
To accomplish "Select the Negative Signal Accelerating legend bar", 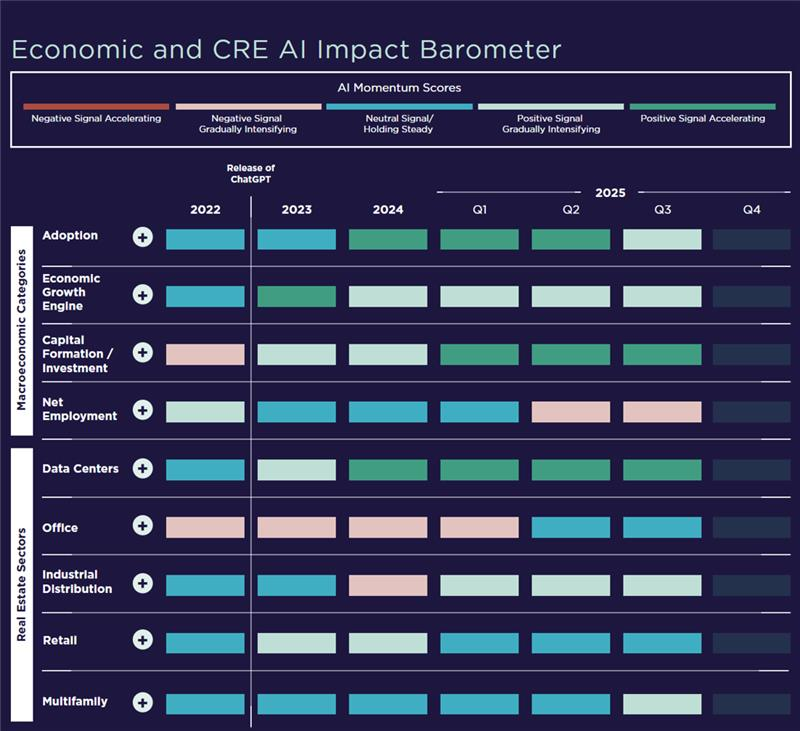I will (96, 106).
